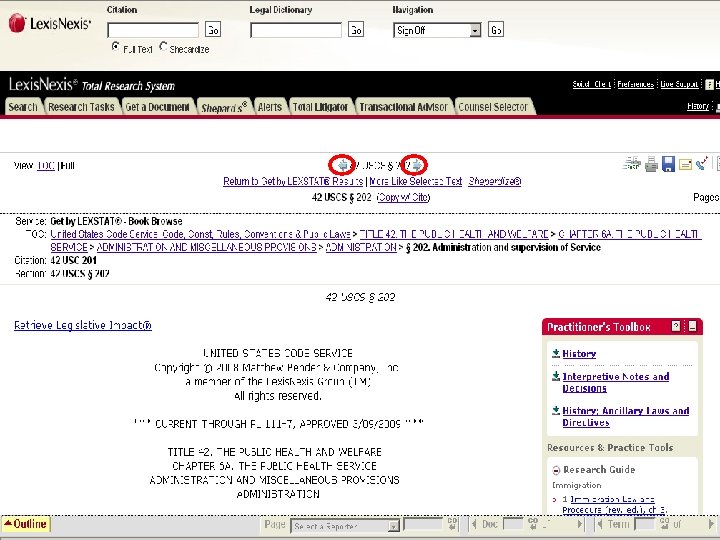Open the Total Litigator tab
This screenshot has height=540, width=720.
(320, 107)
